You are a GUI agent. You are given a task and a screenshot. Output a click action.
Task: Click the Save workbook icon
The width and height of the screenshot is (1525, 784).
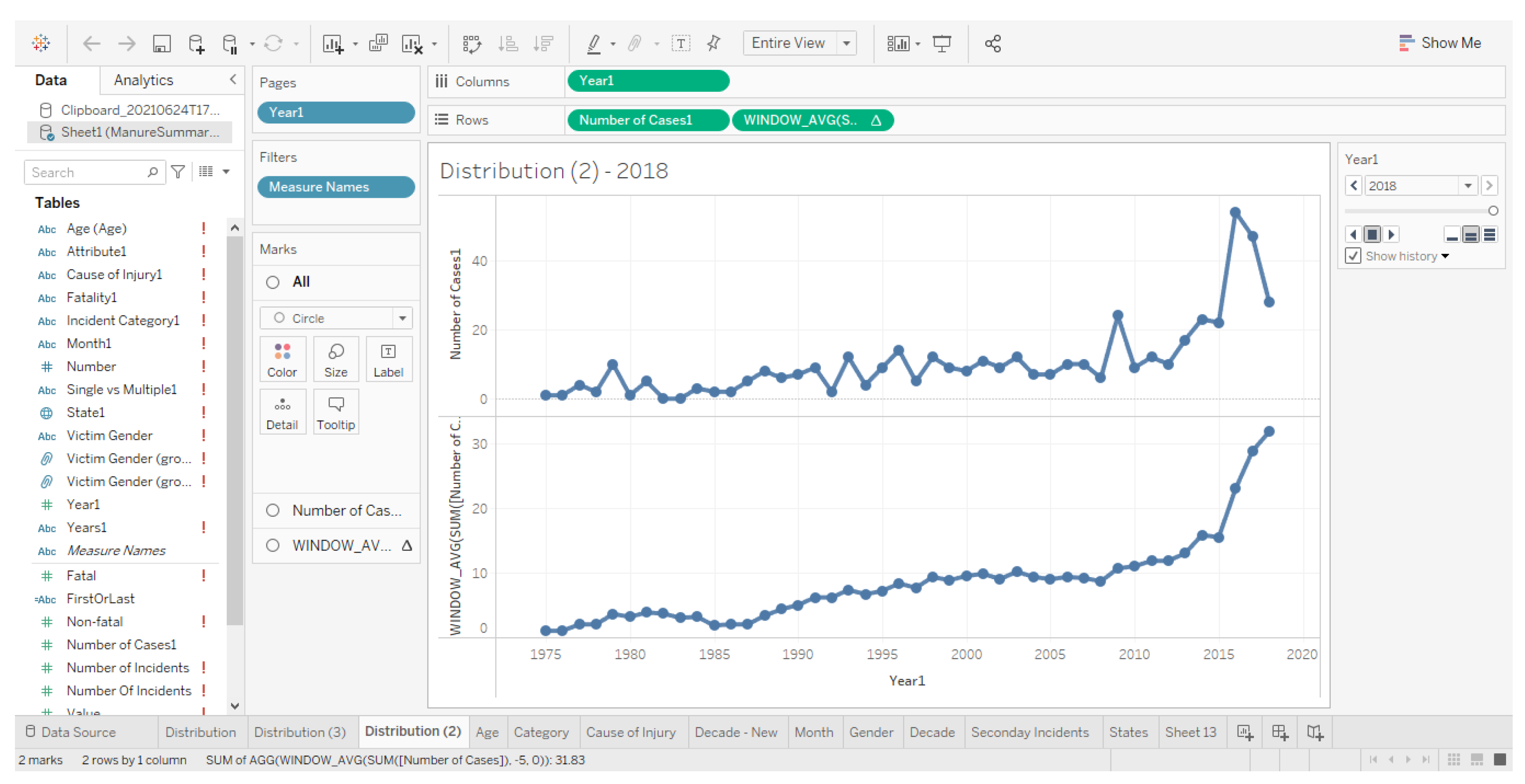click(x=162, y=43)
